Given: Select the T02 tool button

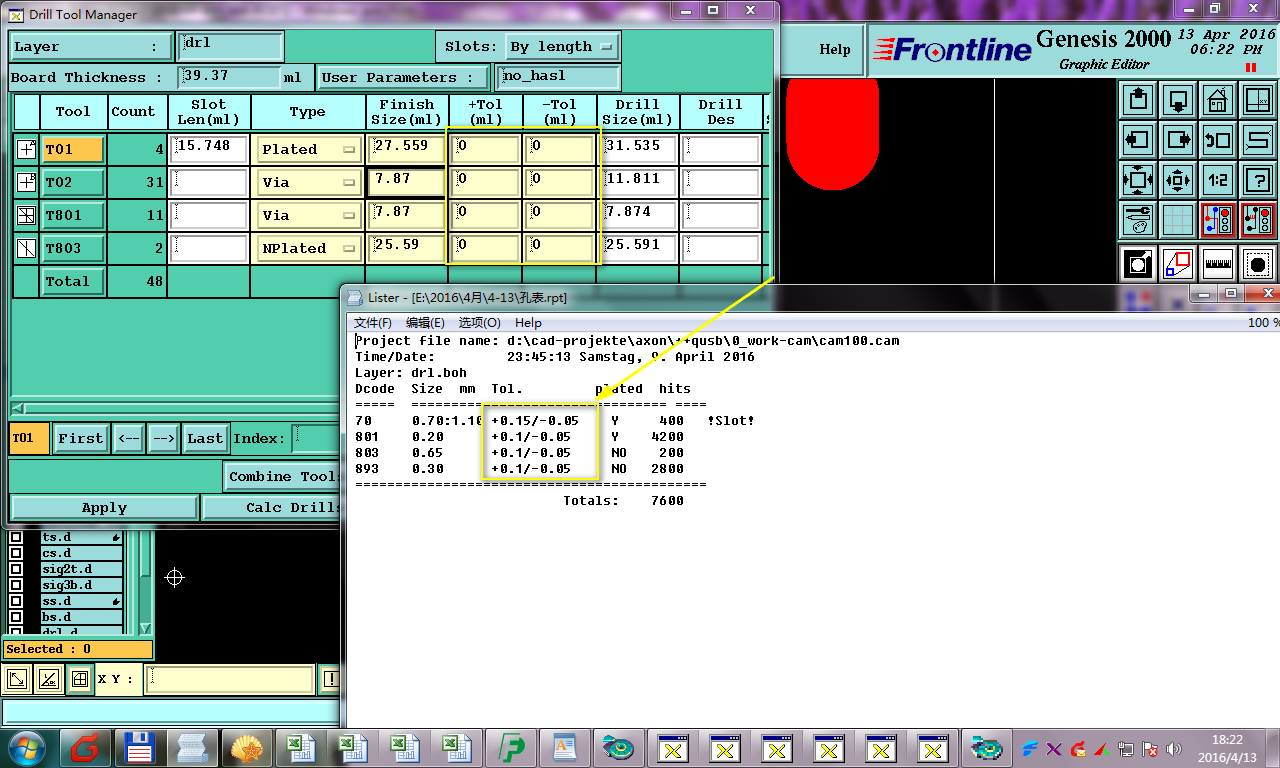Looking at the screenshot, I should (72, 183).
